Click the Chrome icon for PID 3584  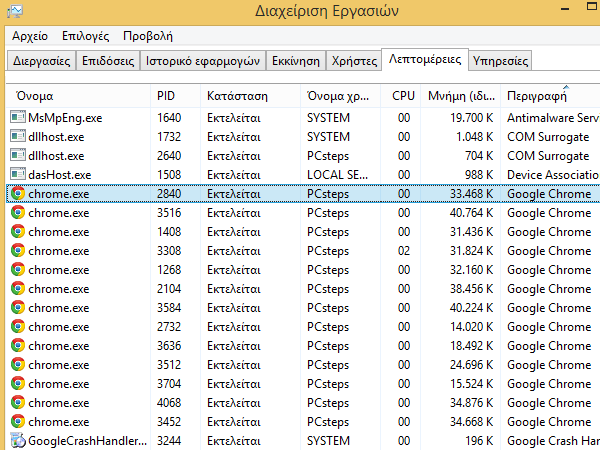pyautogui.click(x=18, y=307)
